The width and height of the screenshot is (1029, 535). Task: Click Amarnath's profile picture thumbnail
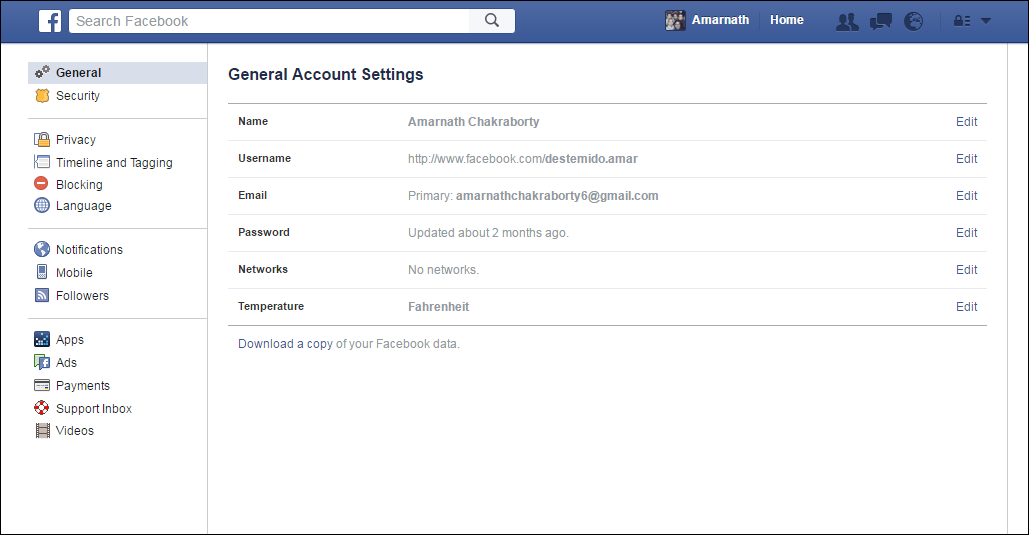pyautogui.click(x=675, y=20)
